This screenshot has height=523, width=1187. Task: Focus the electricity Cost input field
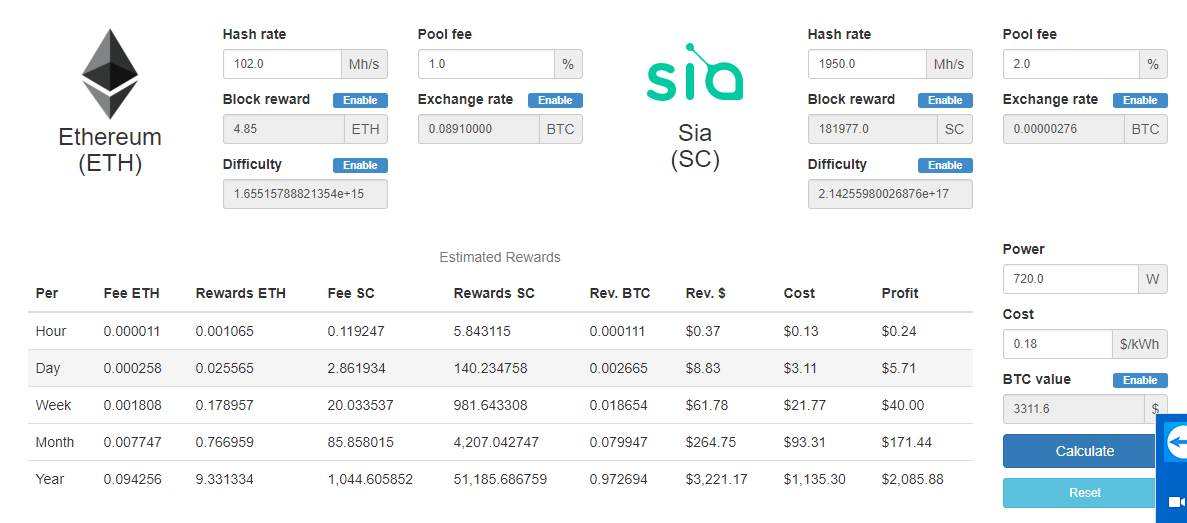point(1057,344)
